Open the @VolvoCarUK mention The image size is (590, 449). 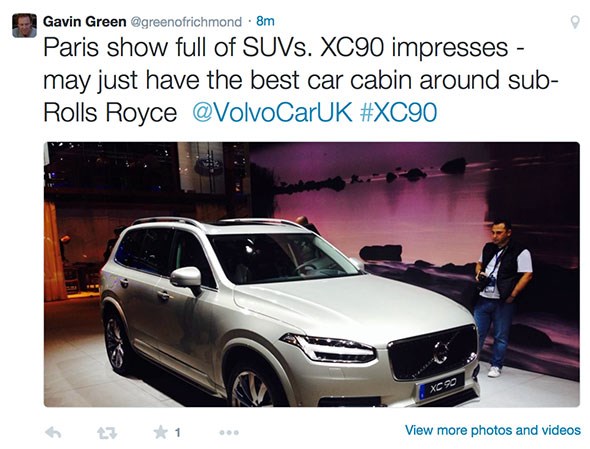click(272, 112)
